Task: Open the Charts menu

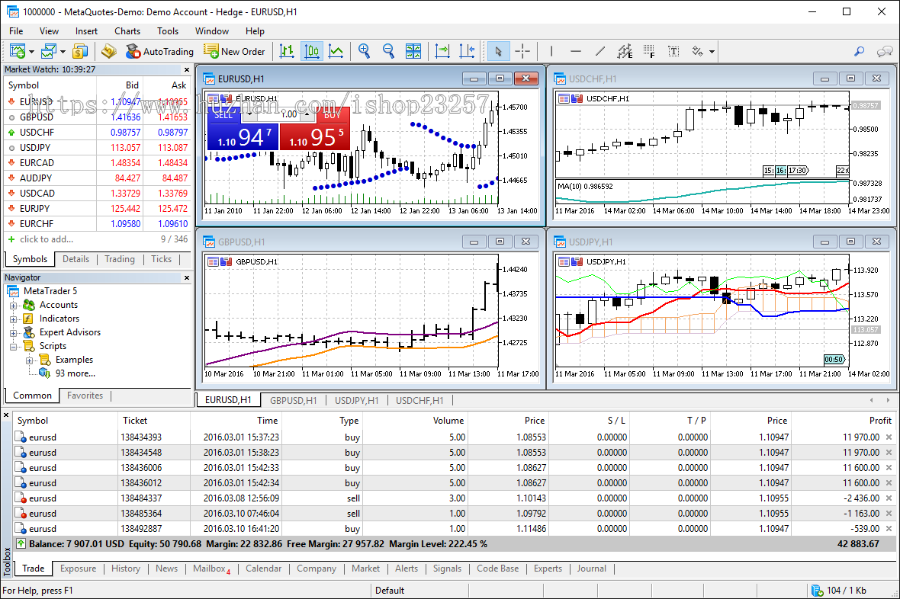Action: [127, 31]
